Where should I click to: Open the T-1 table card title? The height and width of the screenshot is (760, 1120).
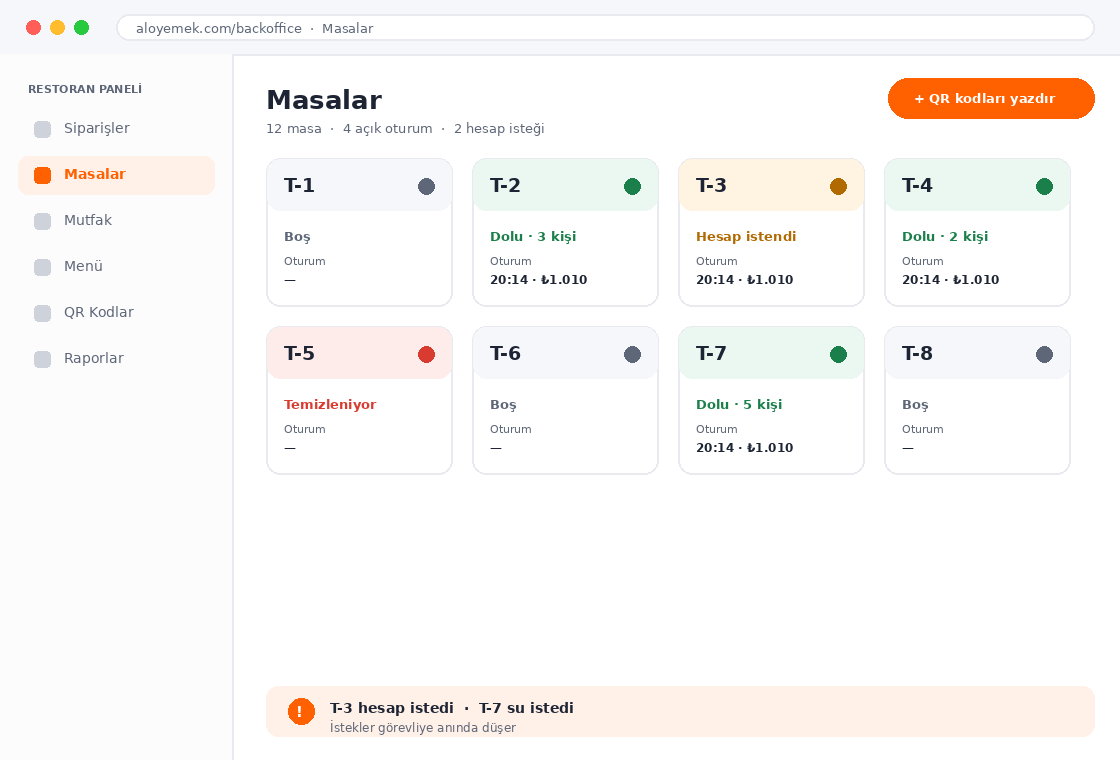[x=299, y=186]
